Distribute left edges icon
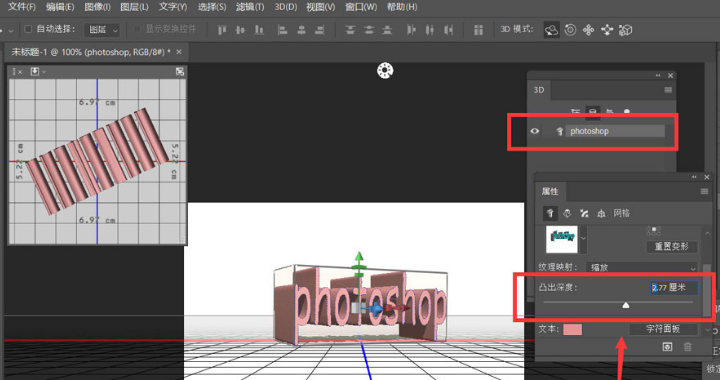This screenshot has width=720, height=380. (x=411, y=30)
